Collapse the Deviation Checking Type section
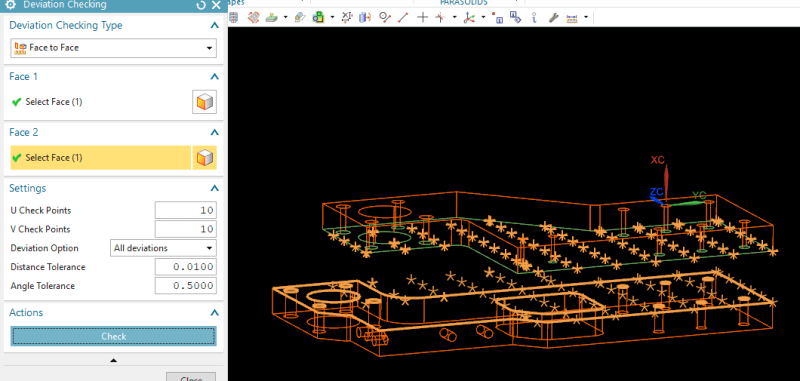The height and width of the screenshot is (381, 800). pyautogui.click(x=215, y=25)
